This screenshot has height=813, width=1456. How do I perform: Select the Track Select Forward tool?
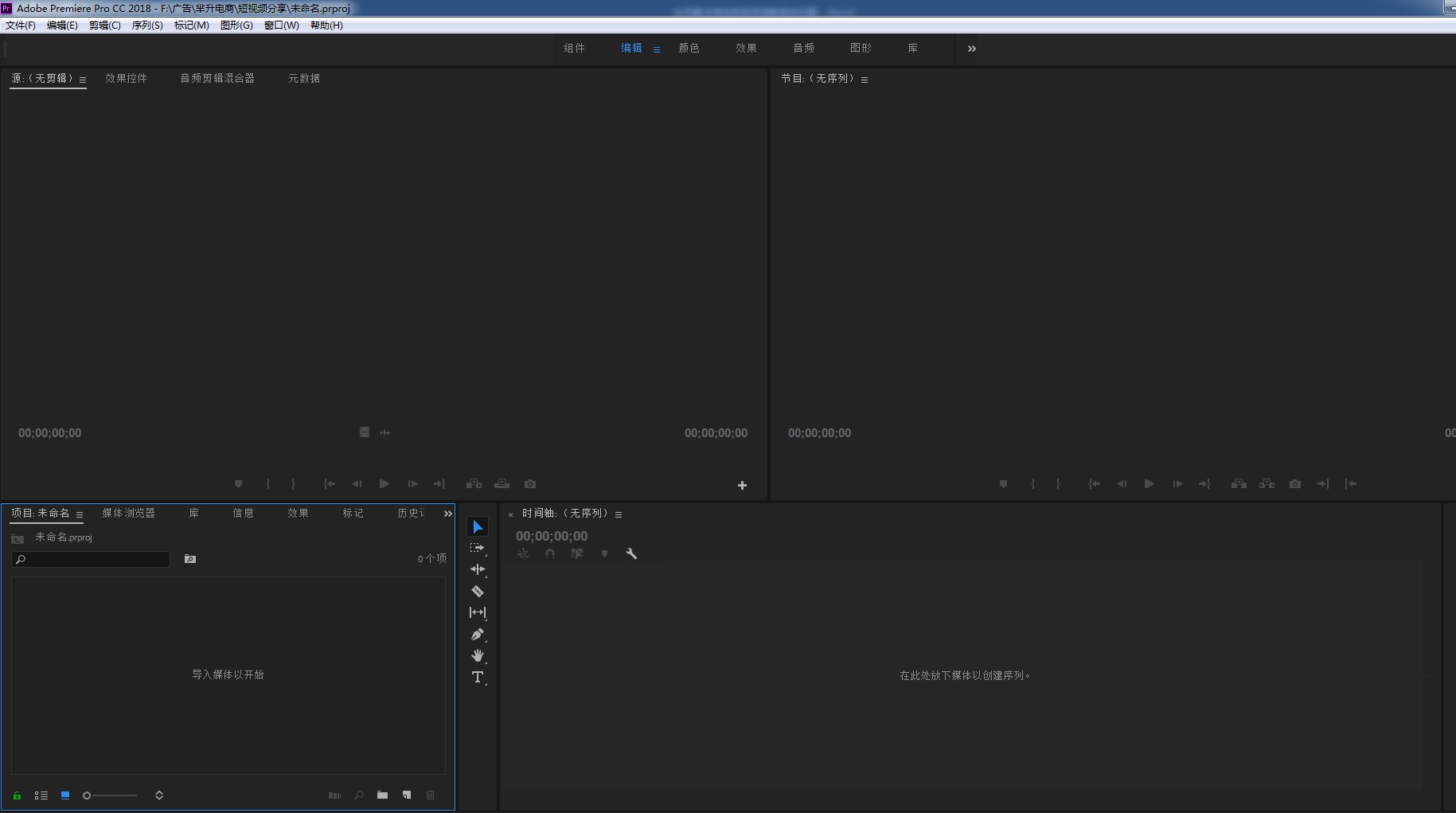click(x=478, y=548)
